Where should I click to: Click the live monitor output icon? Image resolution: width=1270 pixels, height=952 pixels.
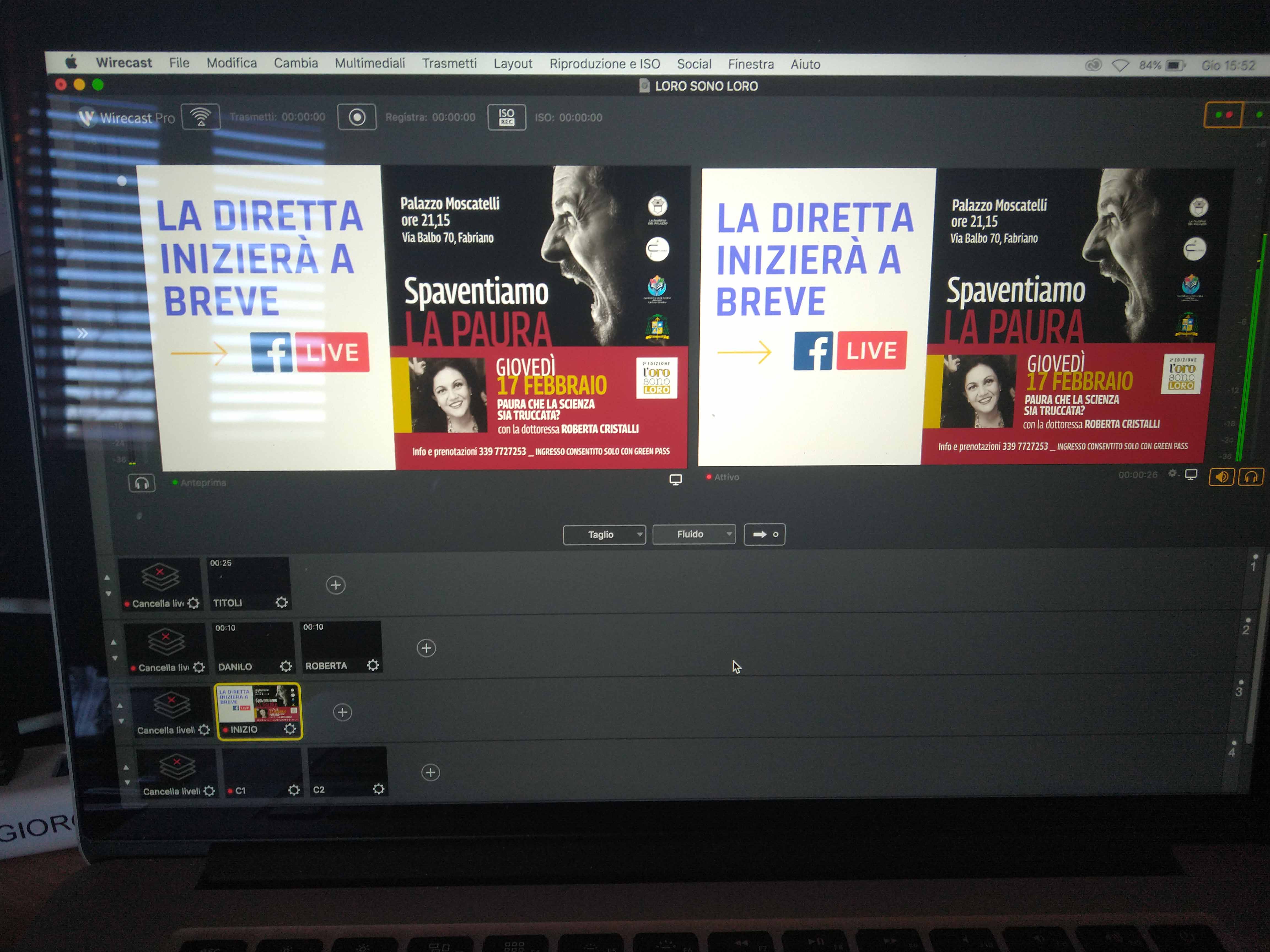pyautogui.click(x=1191, y=475)
